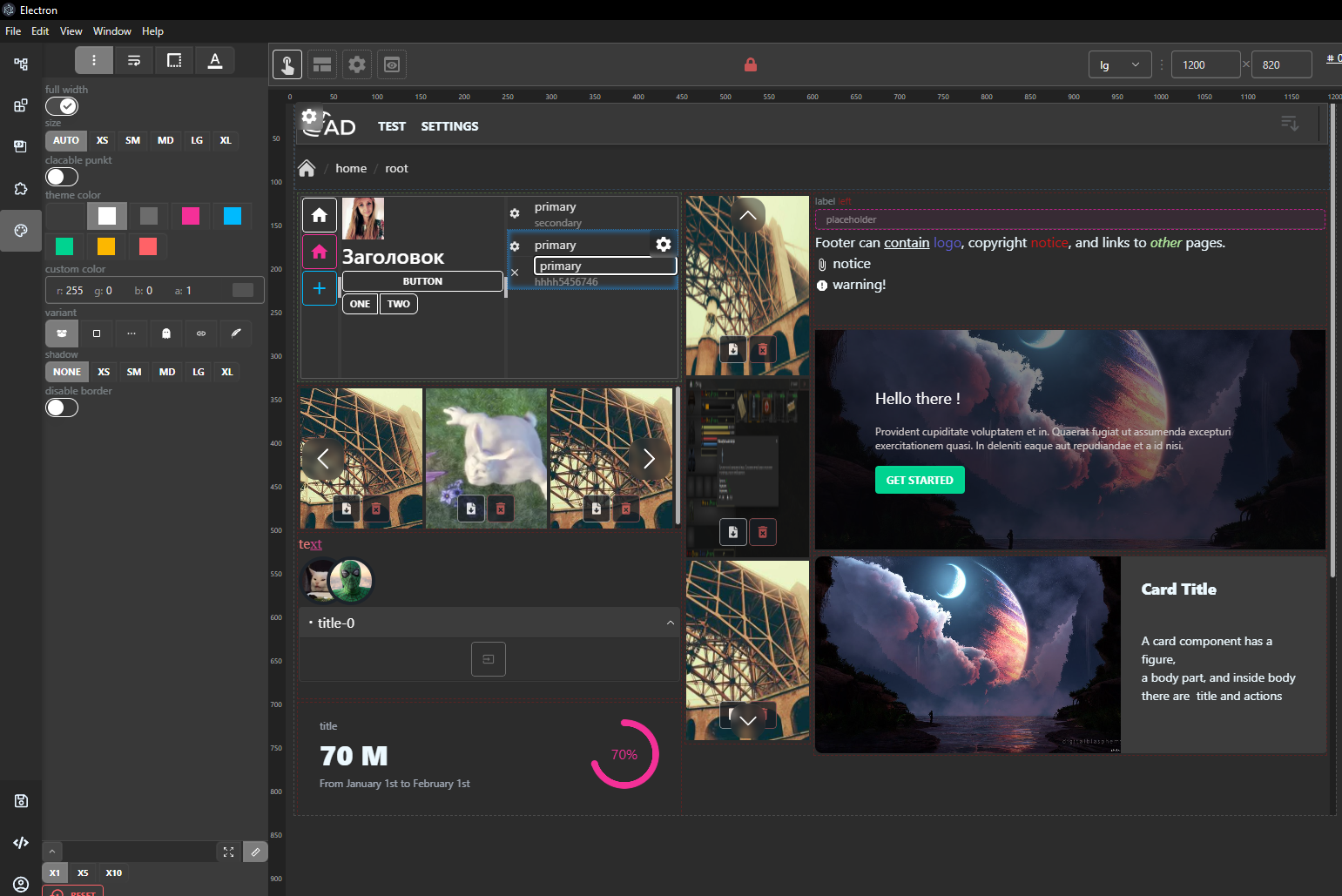This screenshot has height=896, width=1342.
Task: Turn on the disable border switch
Action: [62, 407]
